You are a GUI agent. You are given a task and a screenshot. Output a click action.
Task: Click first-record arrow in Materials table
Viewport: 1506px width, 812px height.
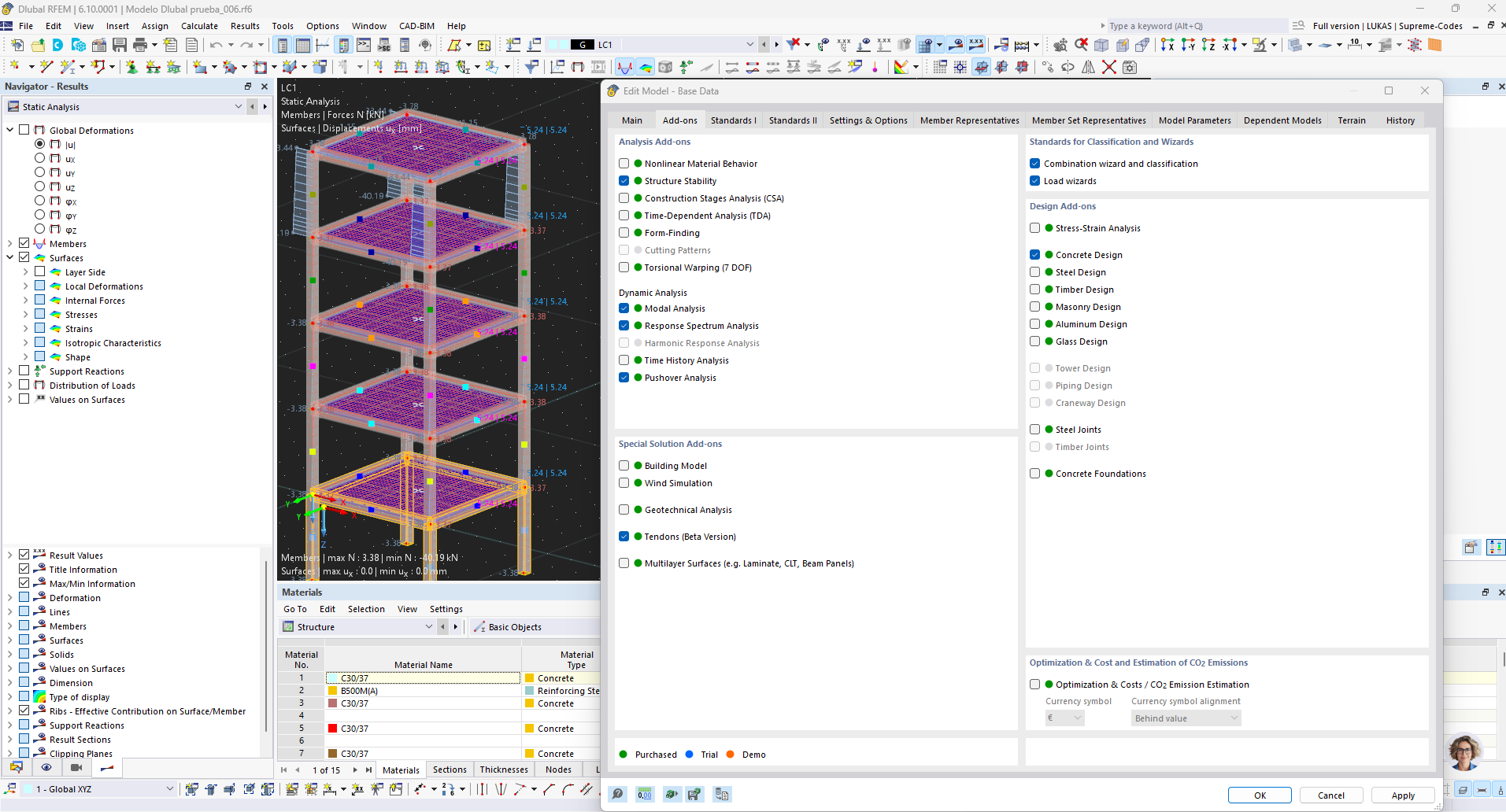(283, 770)
